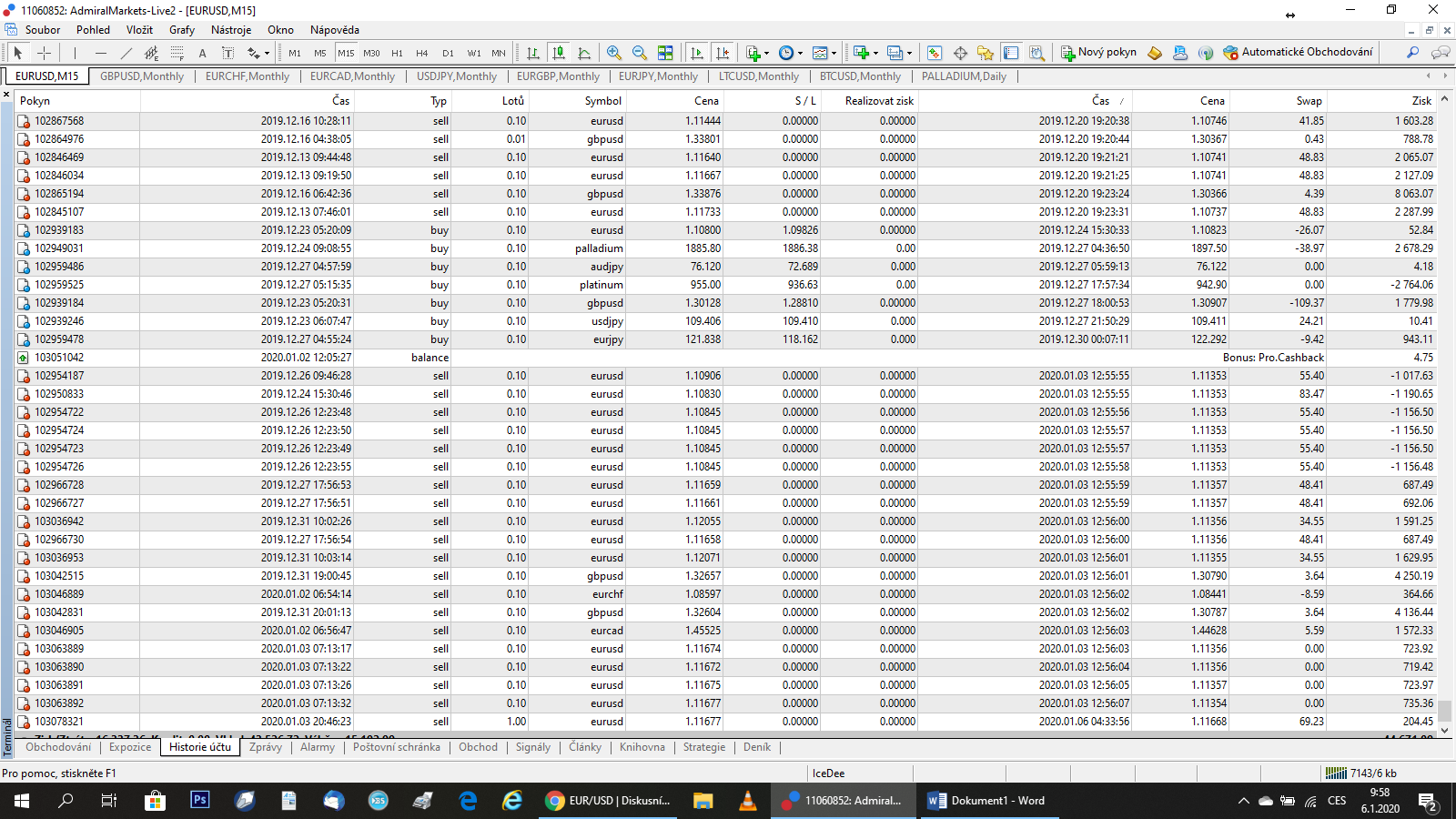Open the new chart dropdown

[x=864, y=53]
